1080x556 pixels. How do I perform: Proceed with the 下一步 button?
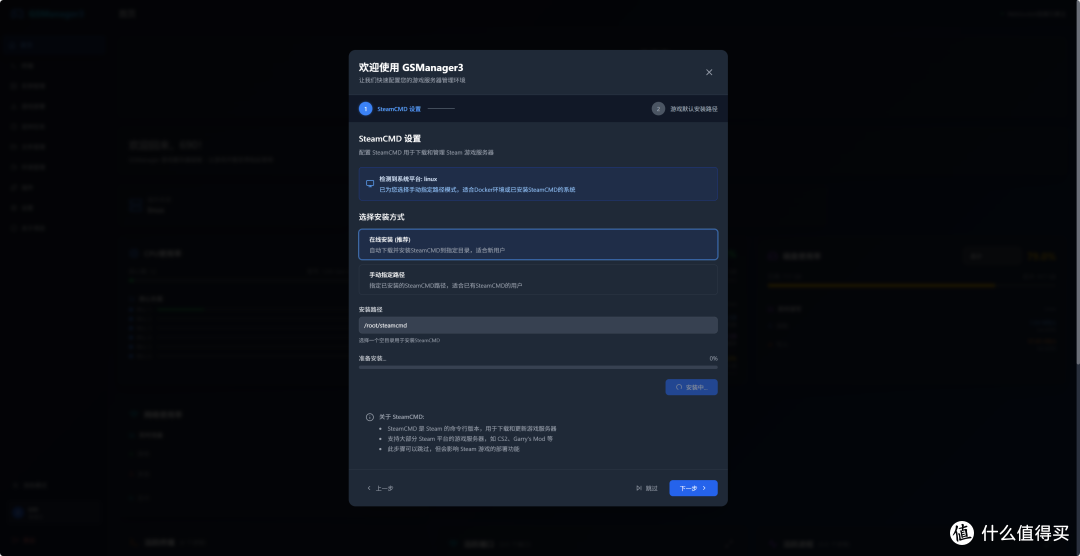pos(694,488)
